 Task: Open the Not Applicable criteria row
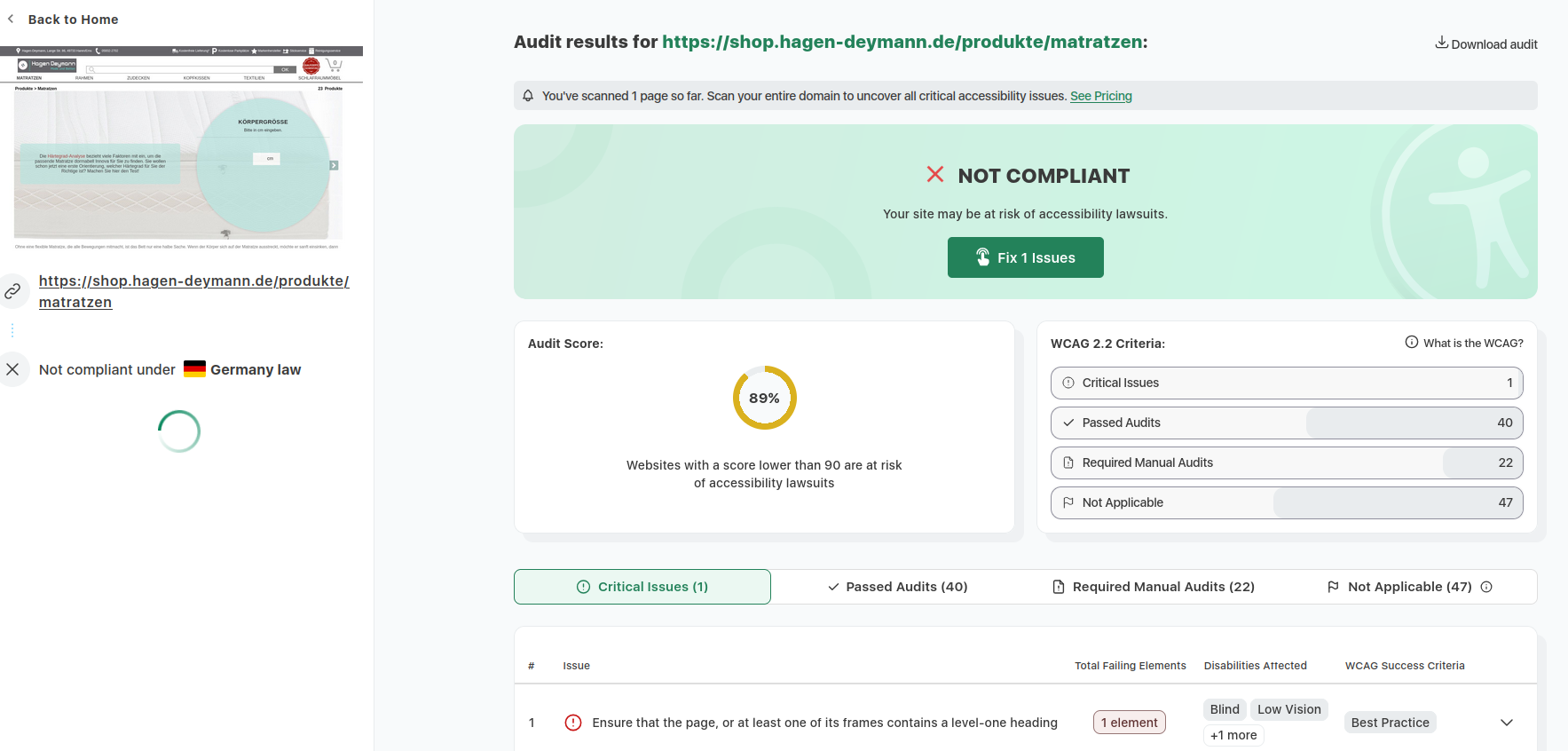tap(1287, 502)
